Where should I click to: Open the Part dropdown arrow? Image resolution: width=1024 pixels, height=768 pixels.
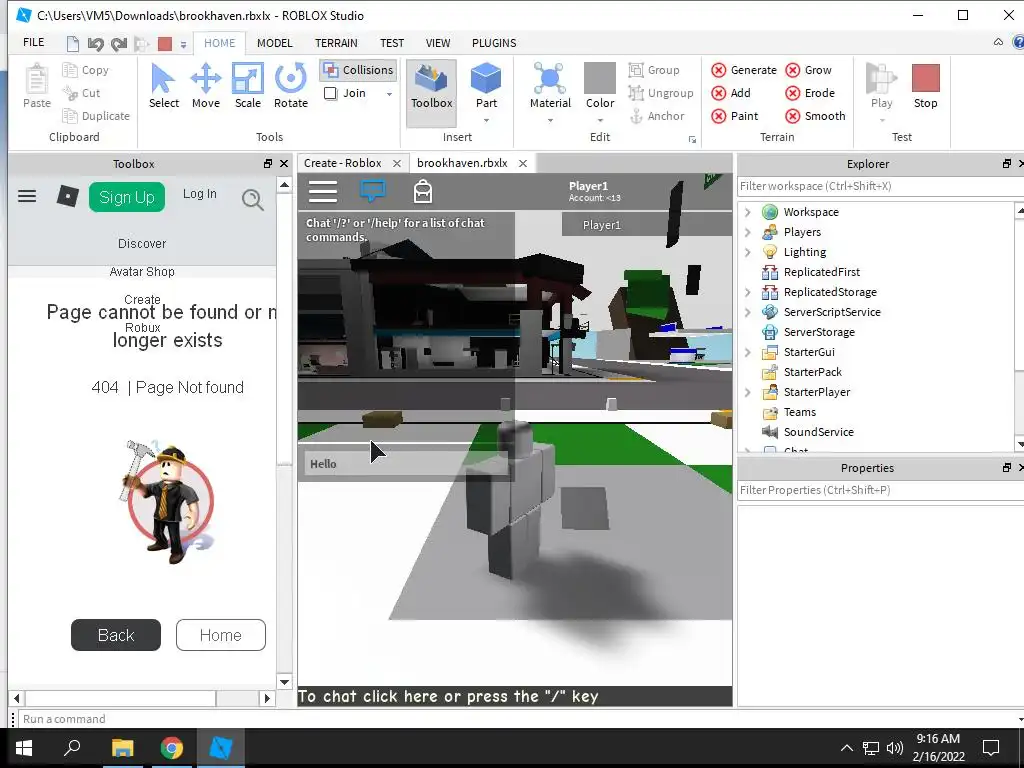click(x=487, y=120)
